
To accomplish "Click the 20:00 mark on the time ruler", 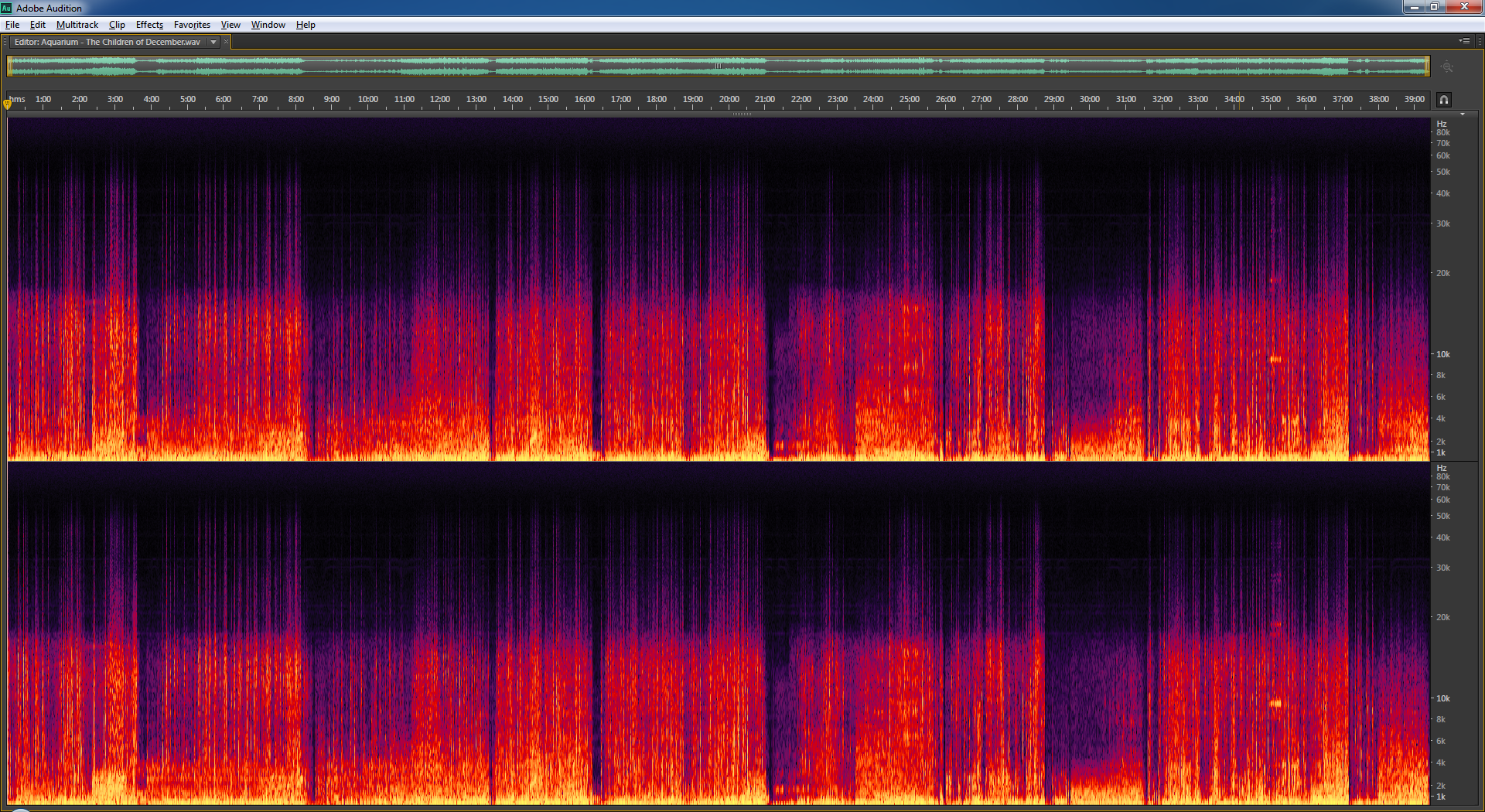I will tap(729, 101).
